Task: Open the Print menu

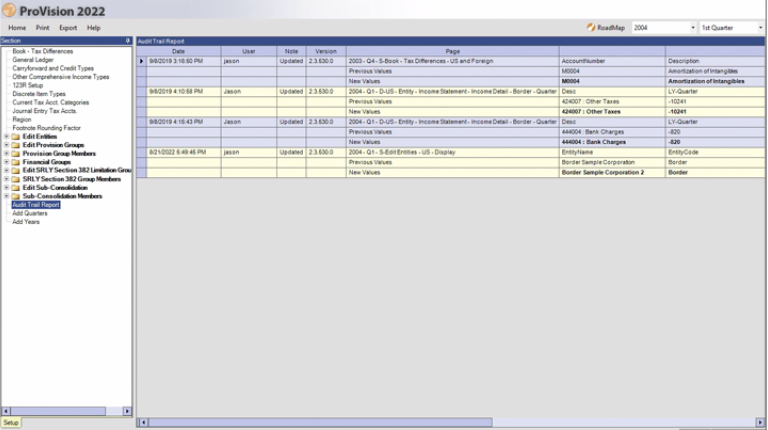Action: 42,28
